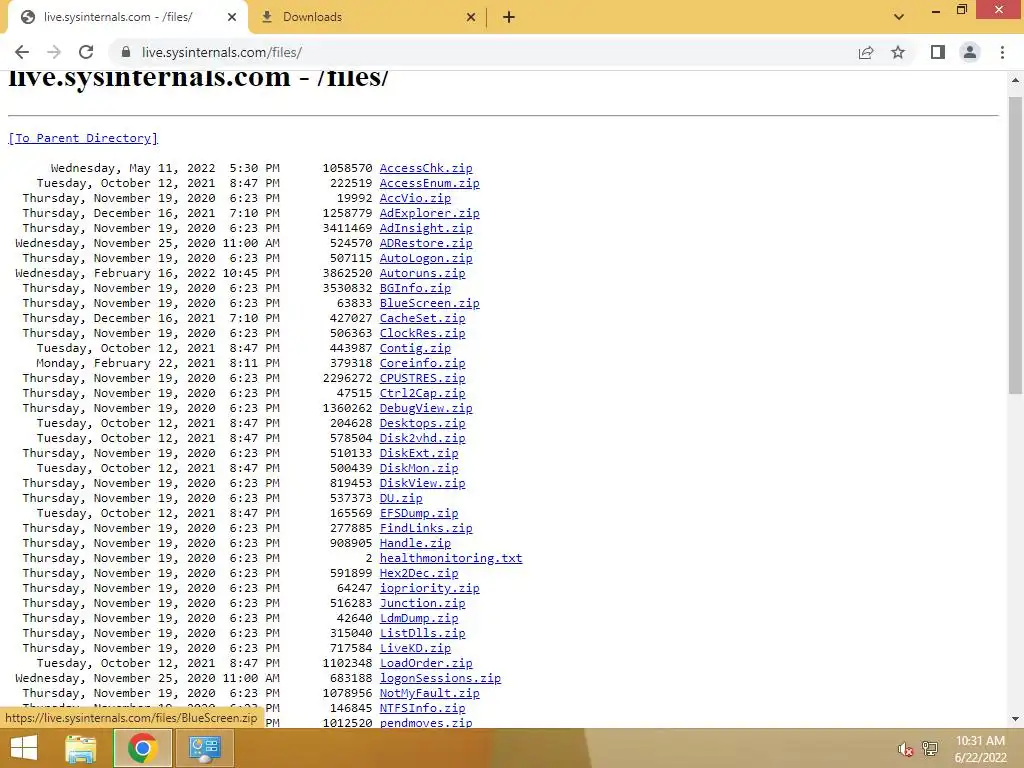Download ClockRes.zip
1024x768 pixels.
(423, 333)
